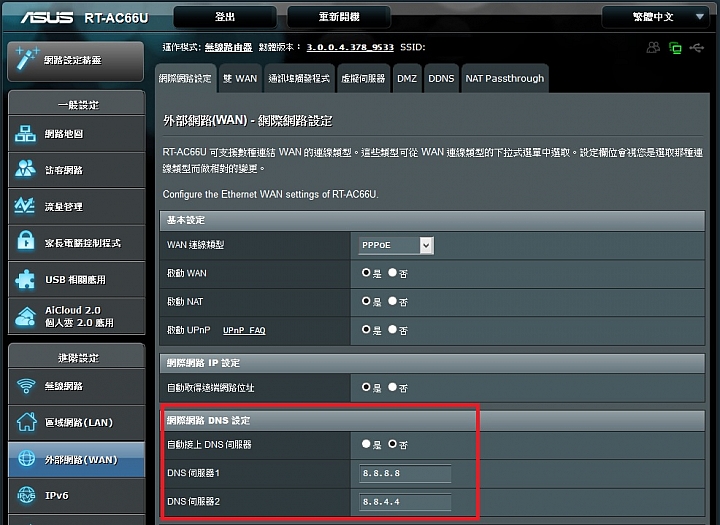Click the Logout (登出) button
720x525 pixels.
225,17
